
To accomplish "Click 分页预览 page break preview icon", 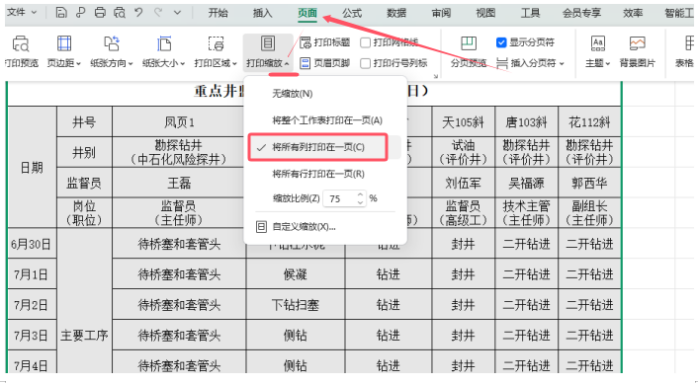I will [468, 44].
